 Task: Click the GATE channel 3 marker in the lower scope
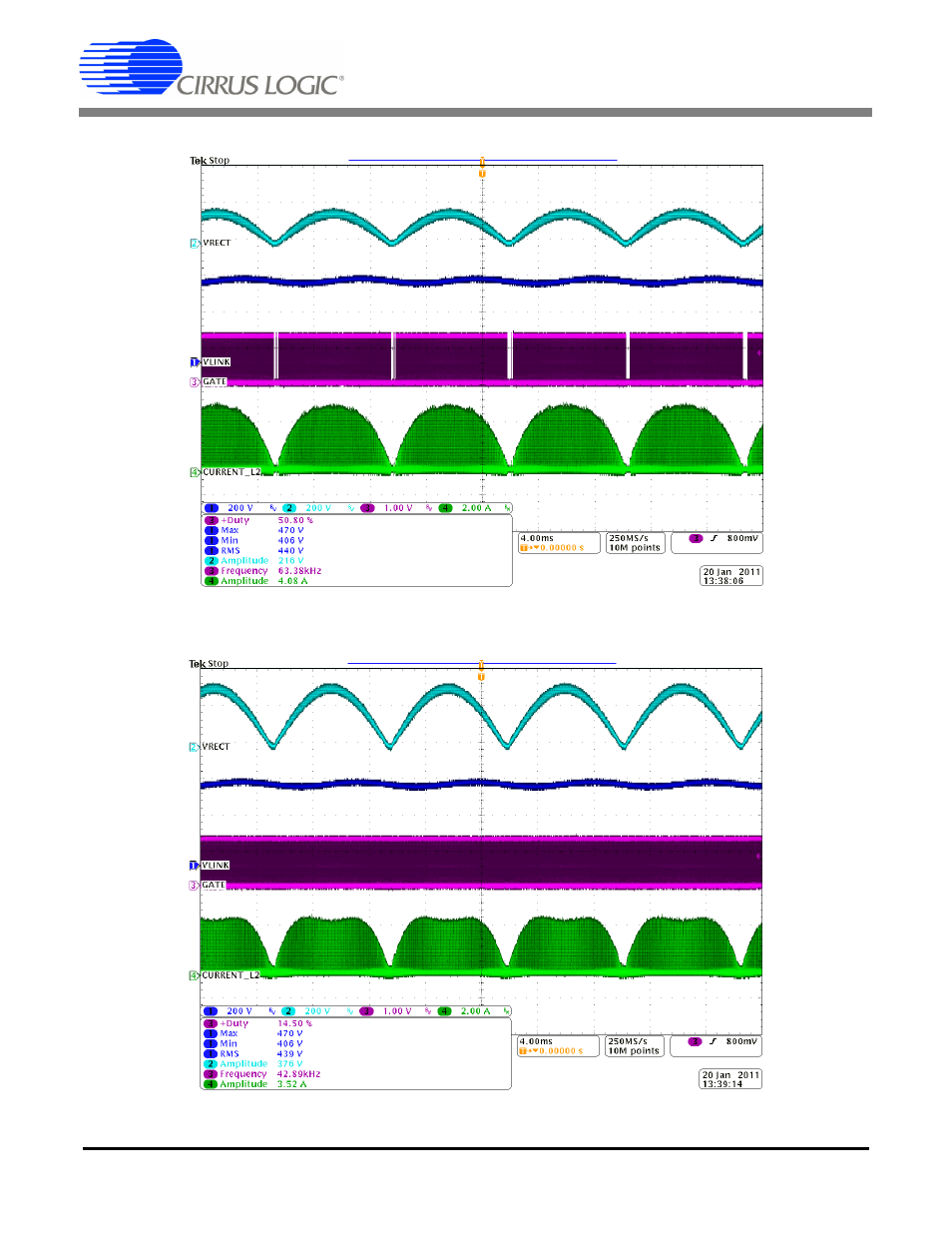click(x=194, y=885)
